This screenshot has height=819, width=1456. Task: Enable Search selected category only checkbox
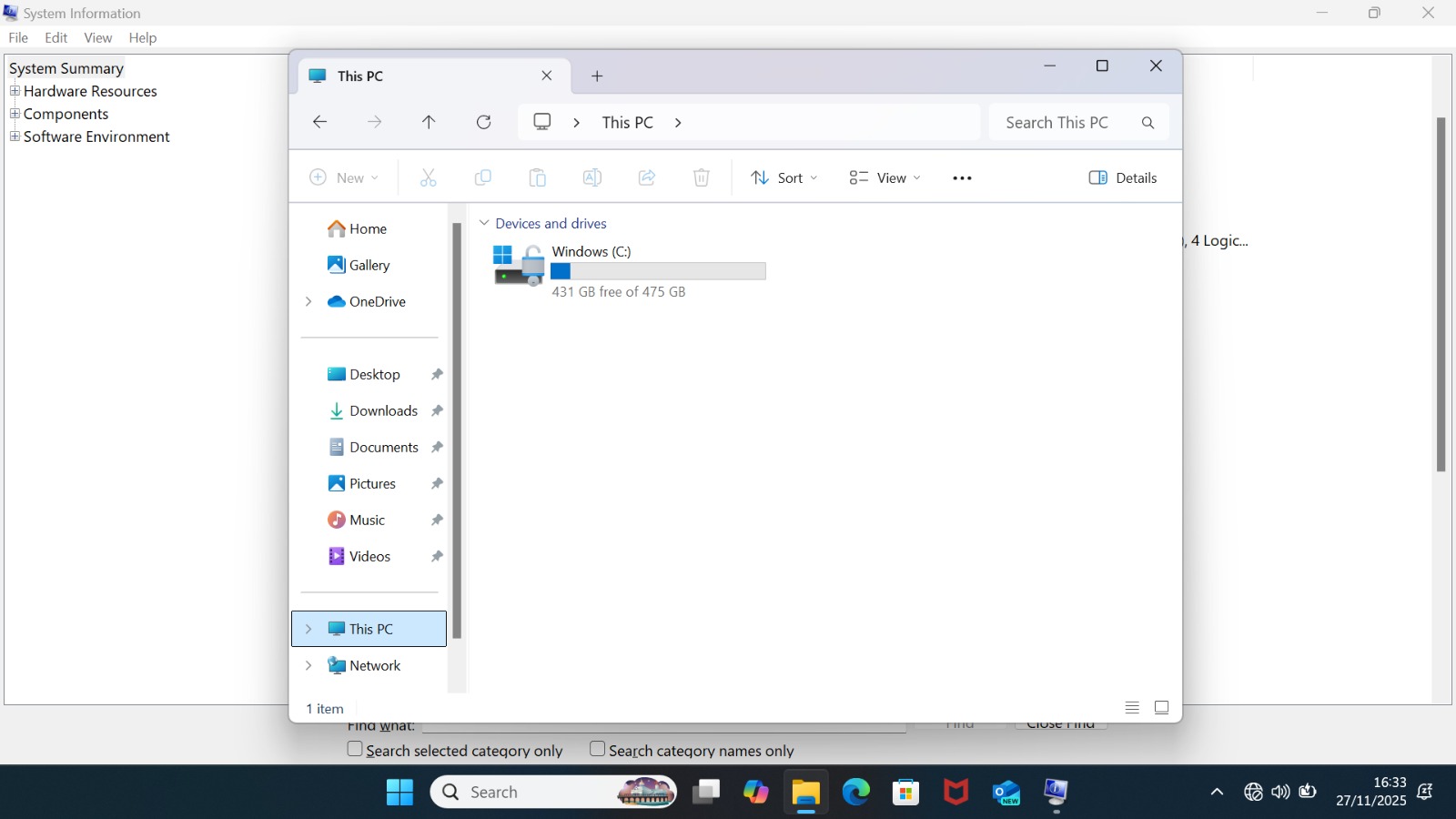point(356,750)
